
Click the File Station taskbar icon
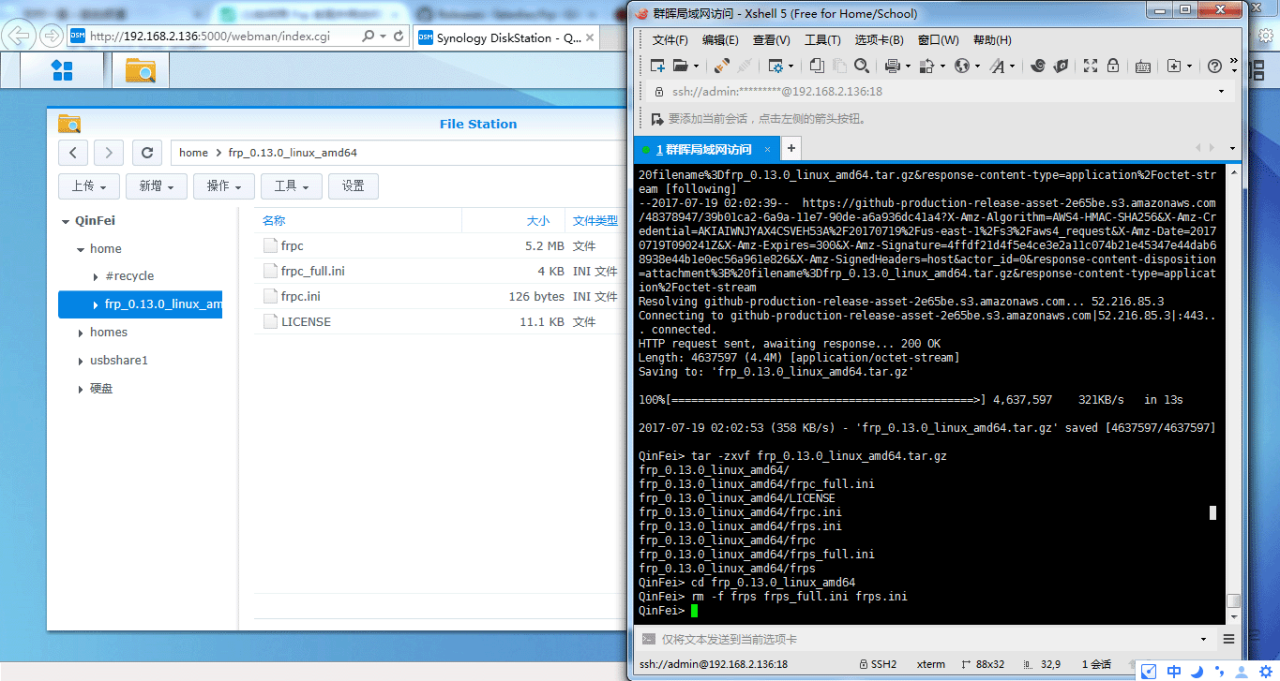[x=140, y=70]
